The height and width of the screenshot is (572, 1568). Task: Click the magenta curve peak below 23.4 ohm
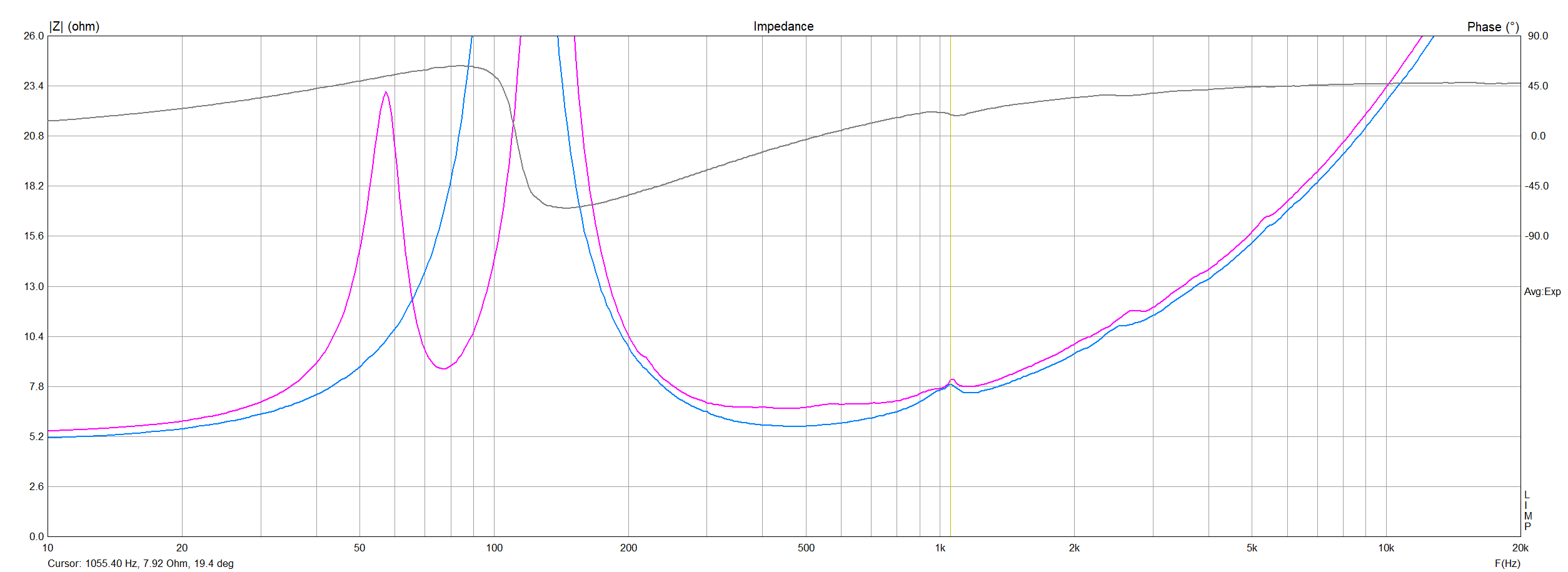(x=386, y=93)
